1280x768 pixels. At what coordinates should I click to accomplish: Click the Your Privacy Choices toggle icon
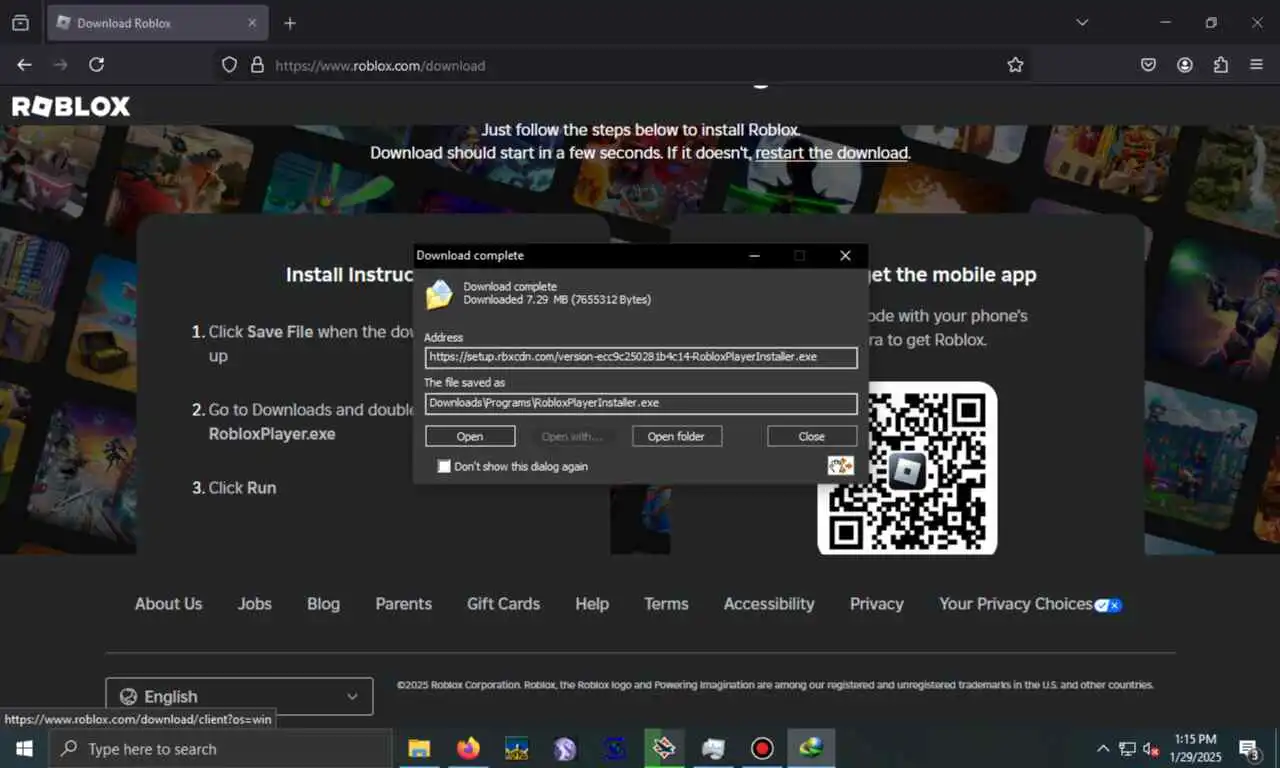tap(1108, 605)
